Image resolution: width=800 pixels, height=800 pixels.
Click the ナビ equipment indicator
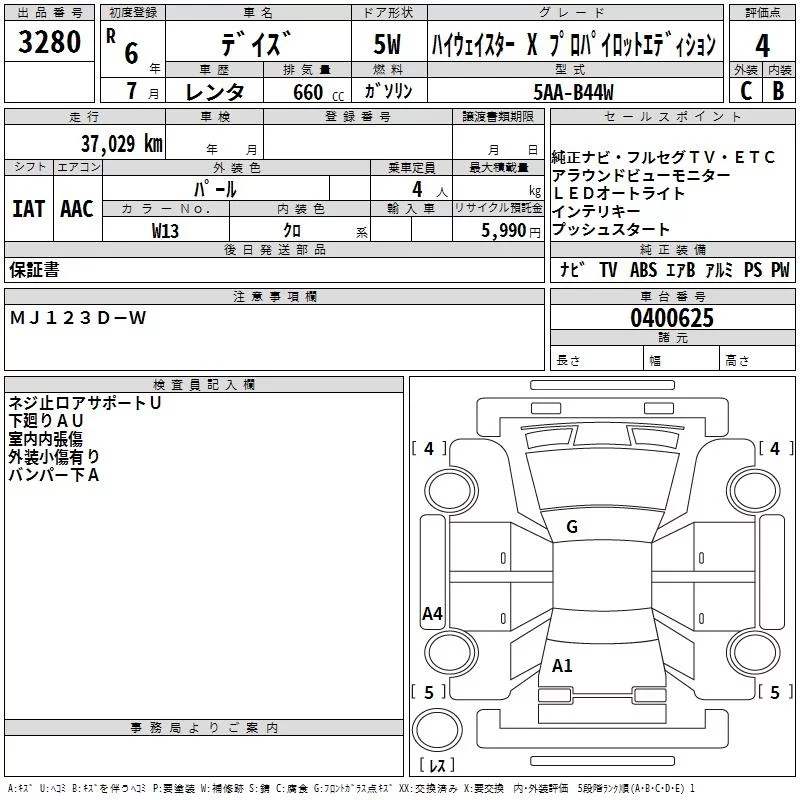coord(572,270)
